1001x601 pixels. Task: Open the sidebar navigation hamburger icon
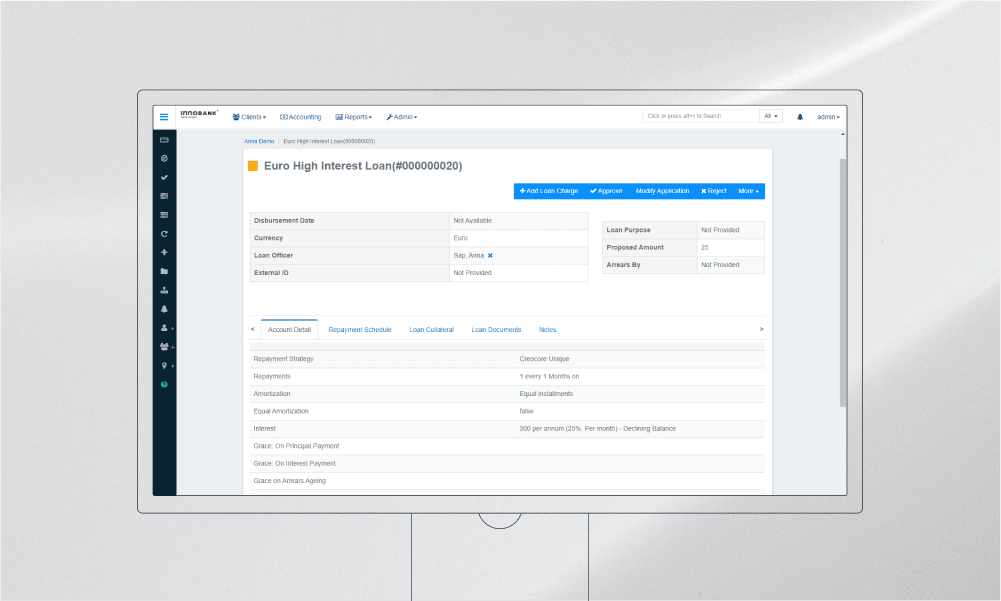[x=163, y=117]
